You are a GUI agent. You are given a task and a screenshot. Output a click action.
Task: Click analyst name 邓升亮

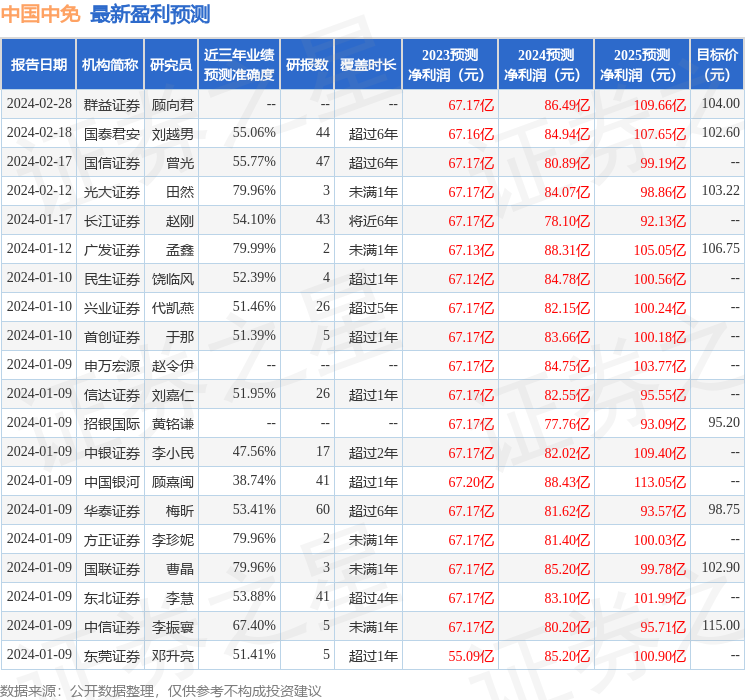coord(173,656)
